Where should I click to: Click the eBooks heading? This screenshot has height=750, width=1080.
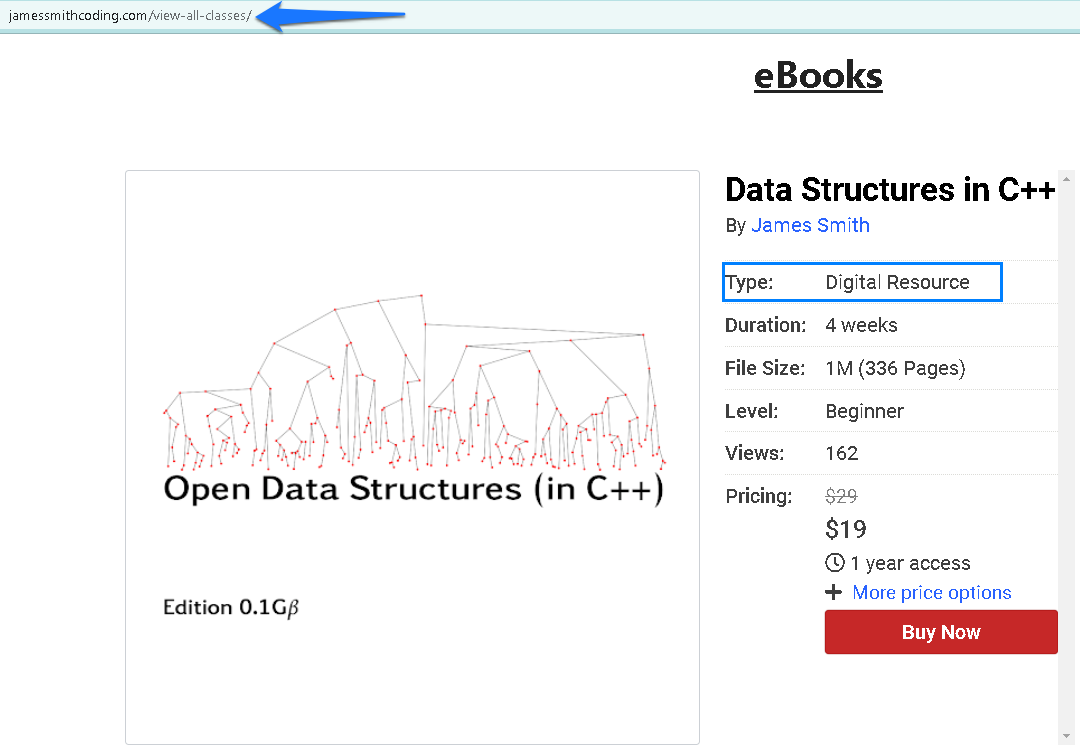pos(818,75)
